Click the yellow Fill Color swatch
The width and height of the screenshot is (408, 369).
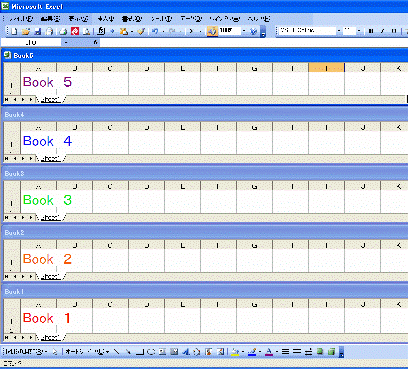235,351
